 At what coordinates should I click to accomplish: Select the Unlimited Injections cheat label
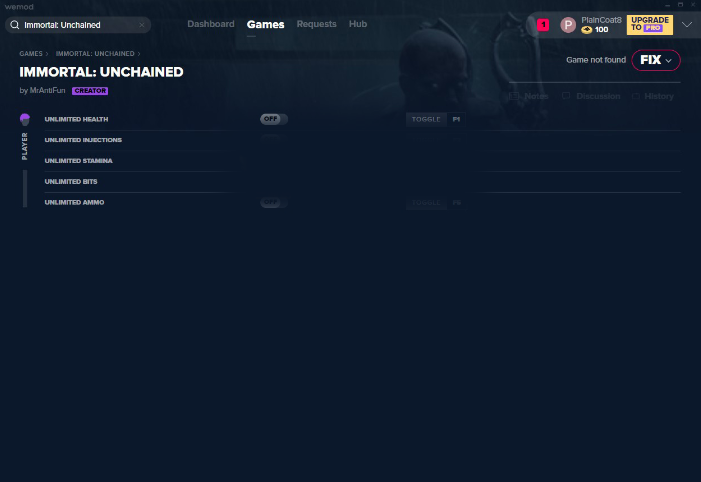(83, 140)
